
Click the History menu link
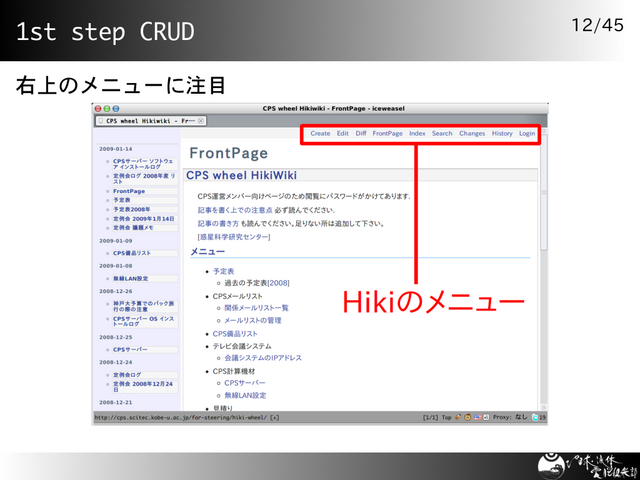click(502, 133)
